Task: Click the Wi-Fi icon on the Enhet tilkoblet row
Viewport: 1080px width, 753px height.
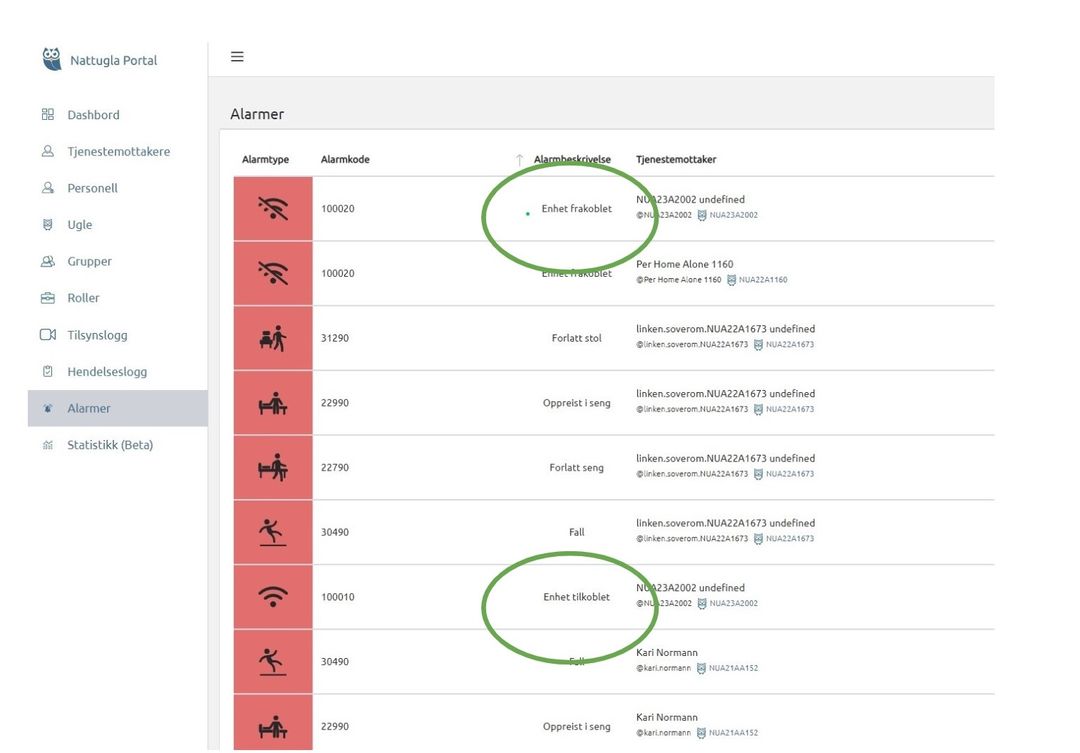Action: (x=272, y=596)
